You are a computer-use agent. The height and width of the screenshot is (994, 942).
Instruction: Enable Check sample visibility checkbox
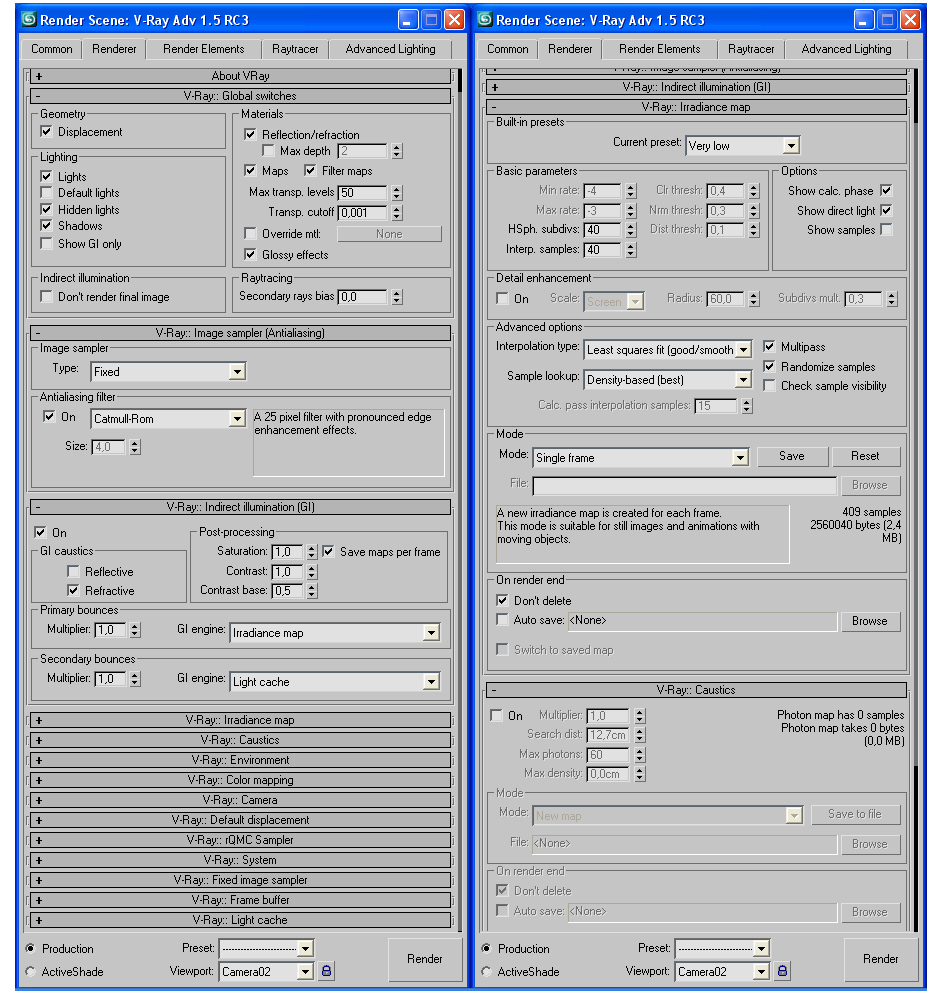[769, 385]
